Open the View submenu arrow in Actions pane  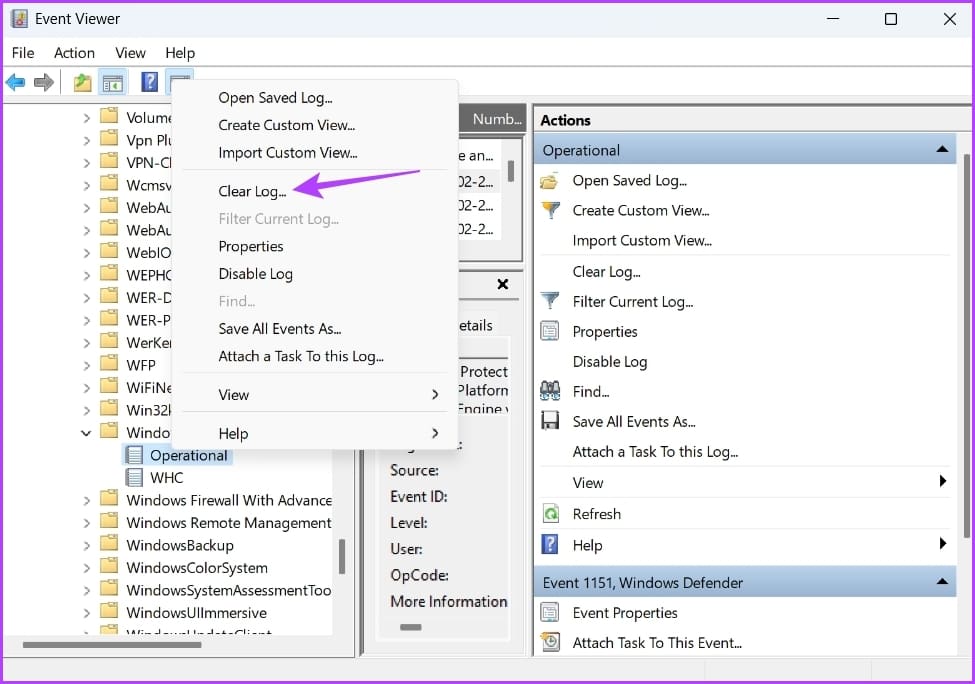(x=943, y=481)
